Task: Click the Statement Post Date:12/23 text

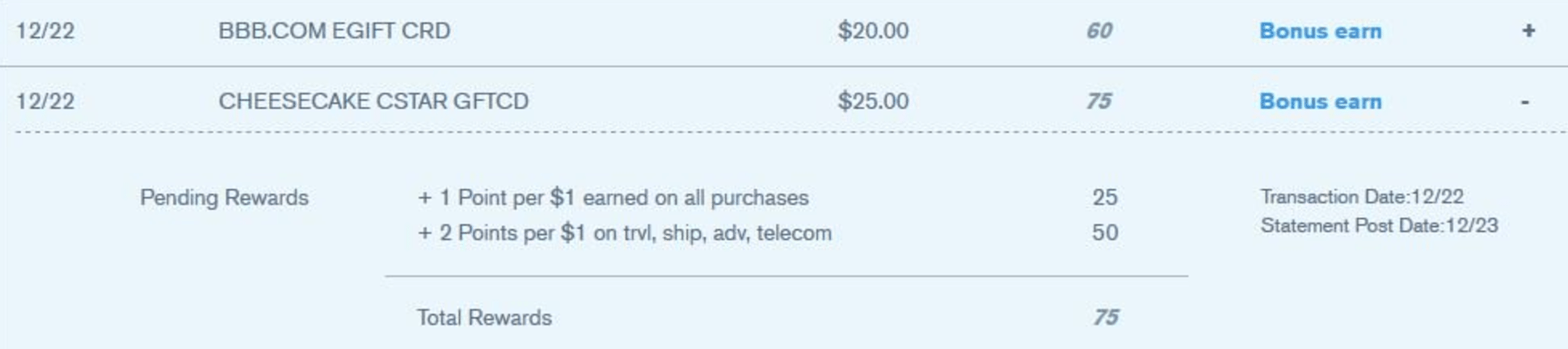Action: (x=1379, y=225)
